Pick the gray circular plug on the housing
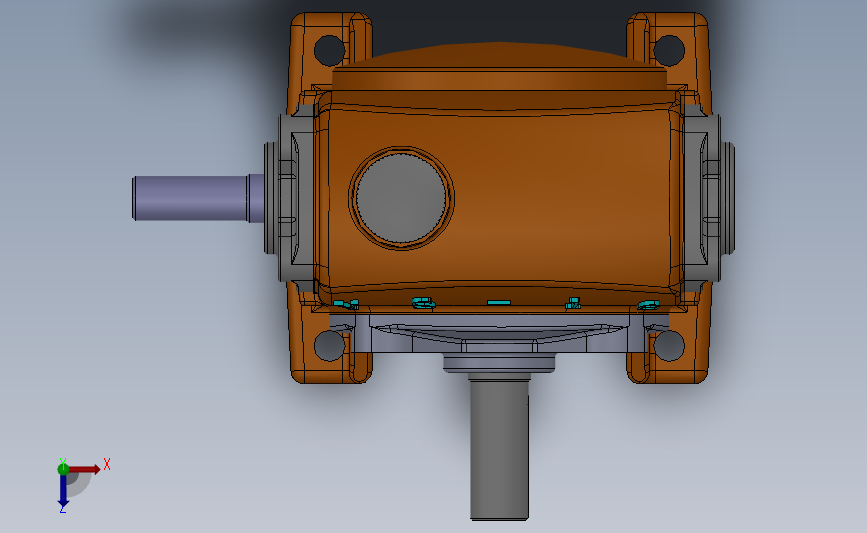 pyautogui.click(x=401, y=198)
